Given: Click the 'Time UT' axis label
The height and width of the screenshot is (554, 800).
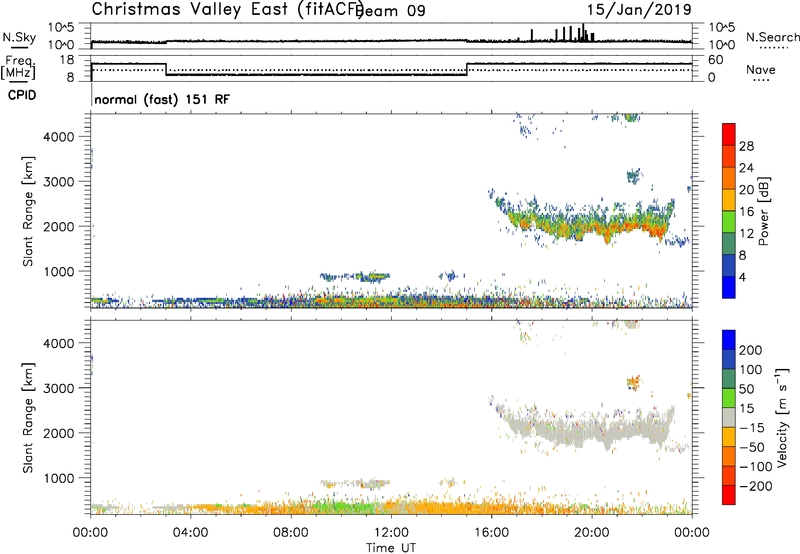Looking at the screenshot, I should point(391,548).
